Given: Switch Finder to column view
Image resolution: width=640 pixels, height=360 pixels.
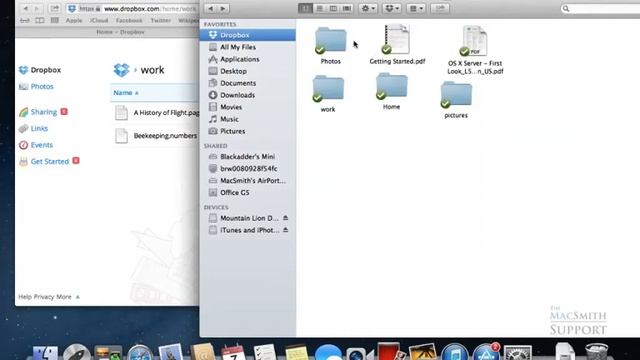Looking at the screenshot, I should [333, 9].
